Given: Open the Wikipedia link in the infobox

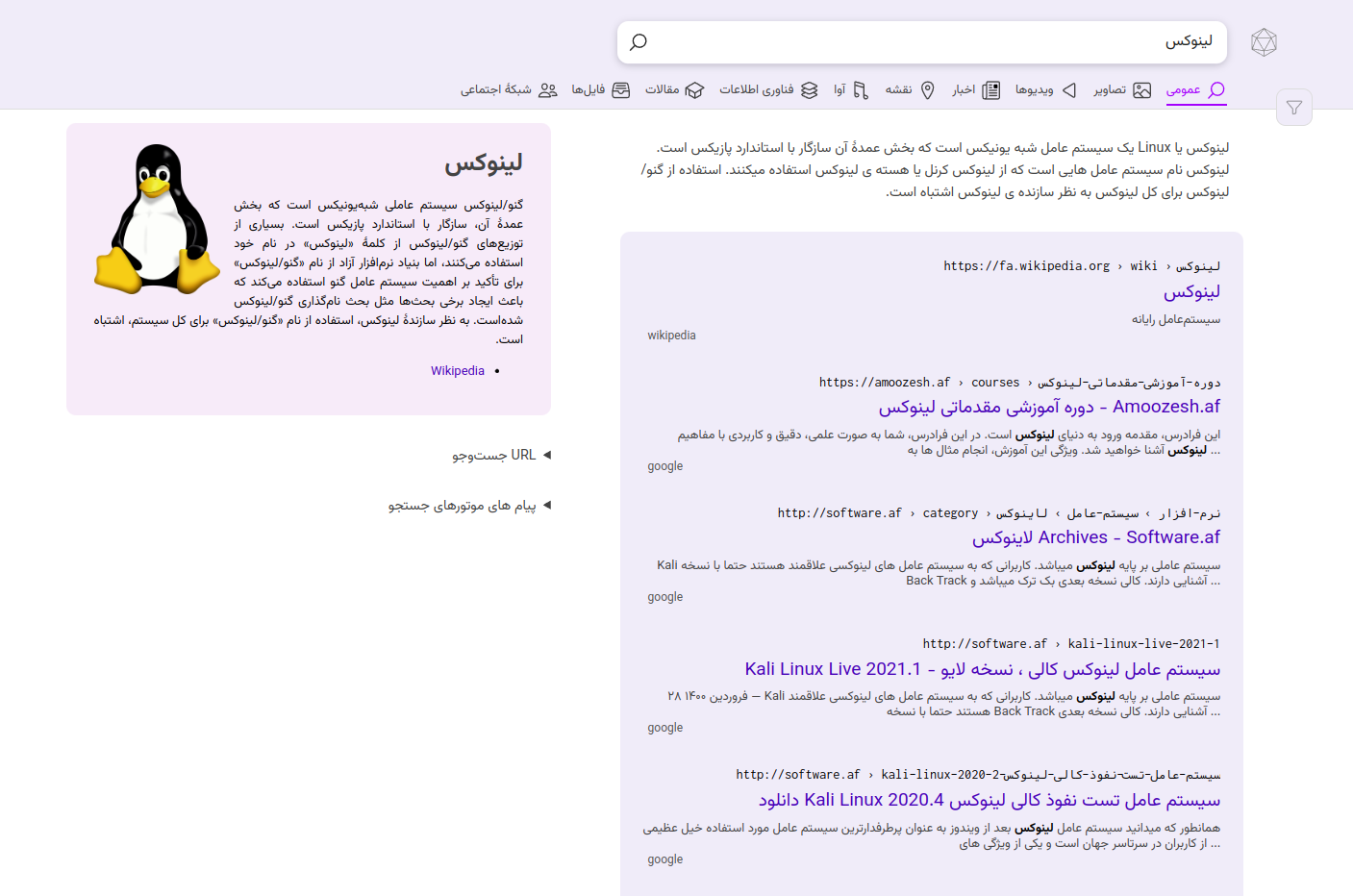Looking at the screenshot, I should click(458, 371).
